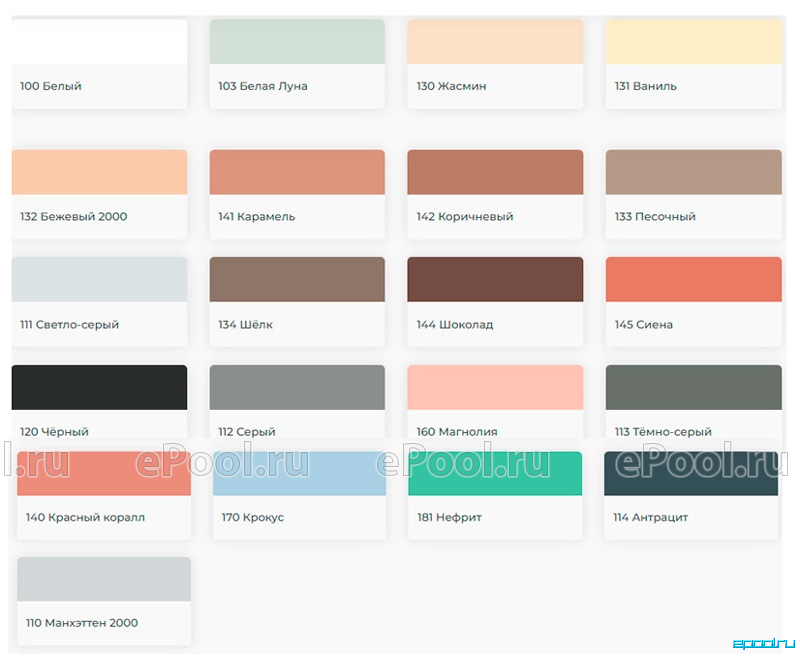Choose the 160 Магнолия color swatch
The width and height of the screenshot is (800, 656).
point(495,387)
